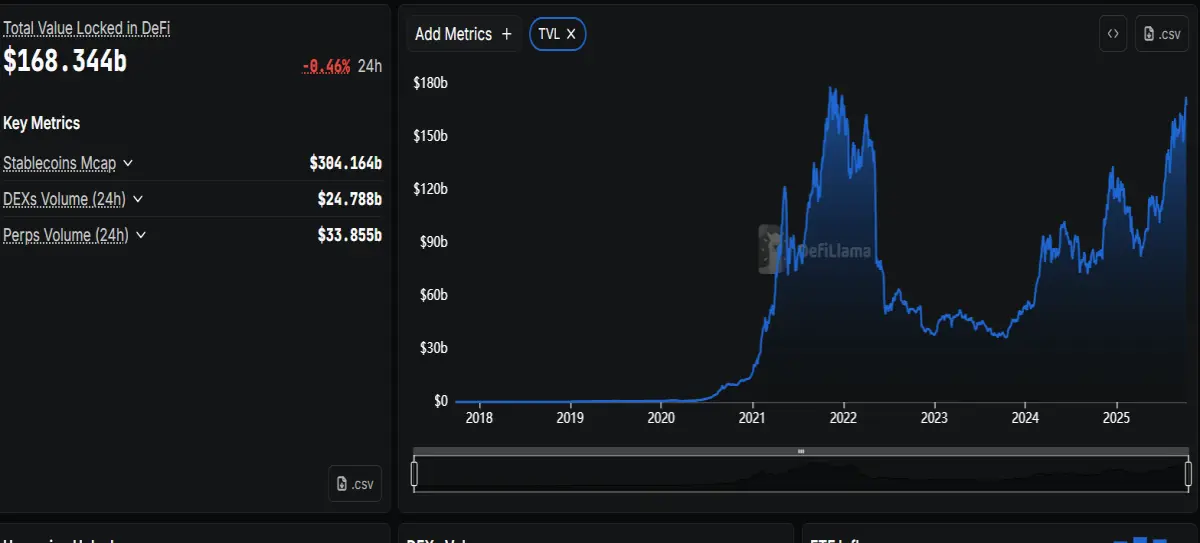
Task: Click the Total Value Locked in DeFi label
Action: tap(87, 29)
